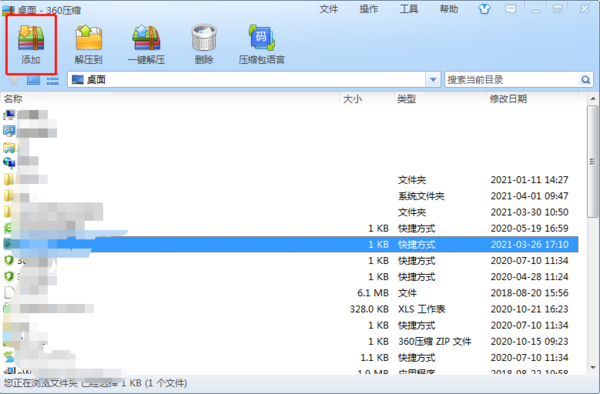
Task: Click the 解压到 (Extract to) icon
Action: pos(89,38)
